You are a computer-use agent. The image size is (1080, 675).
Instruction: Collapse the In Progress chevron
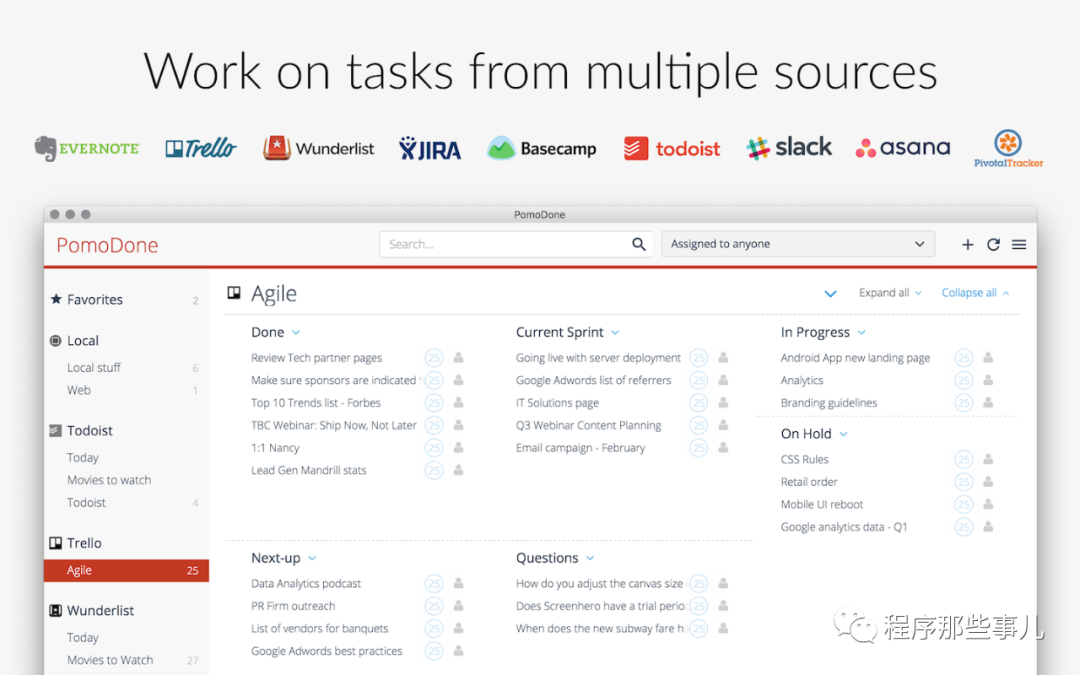pos(862,333)
